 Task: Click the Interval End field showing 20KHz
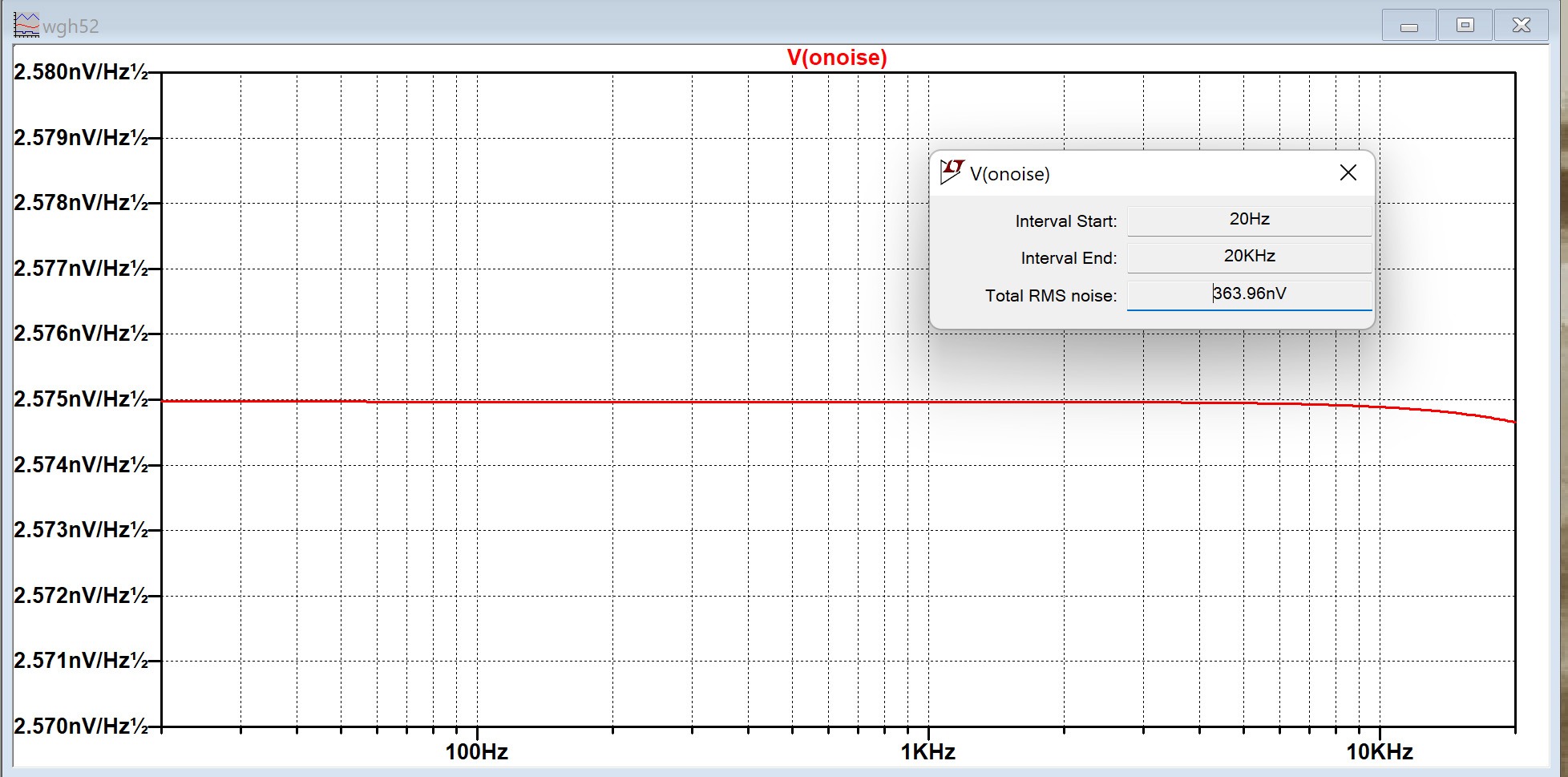tap(1249, 257)
